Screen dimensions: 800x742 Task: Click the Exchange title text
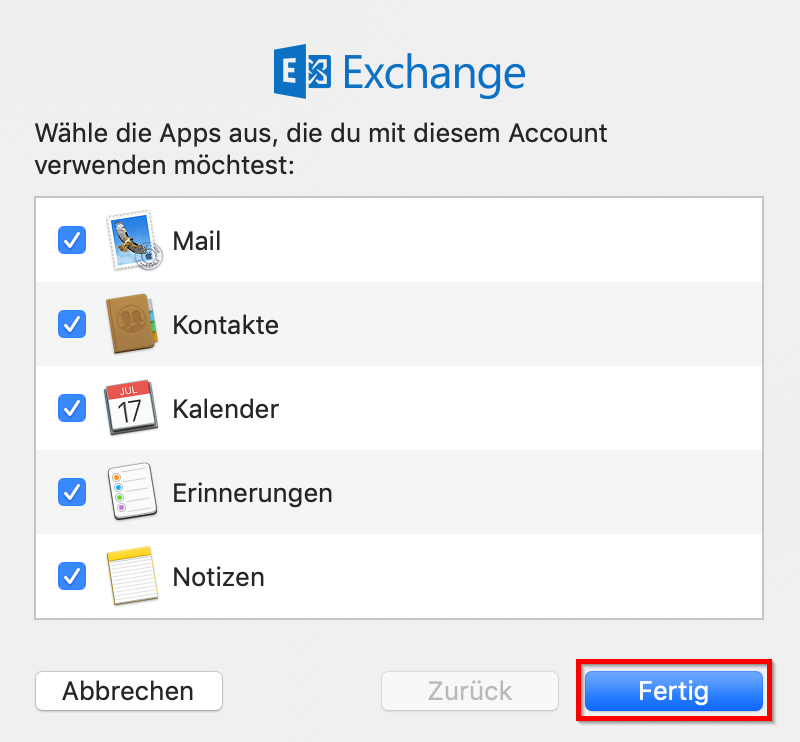[434, 74]
